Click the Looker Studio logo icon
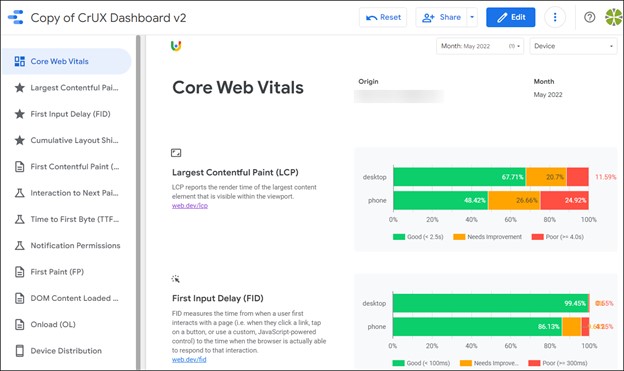 coord(16,18)
